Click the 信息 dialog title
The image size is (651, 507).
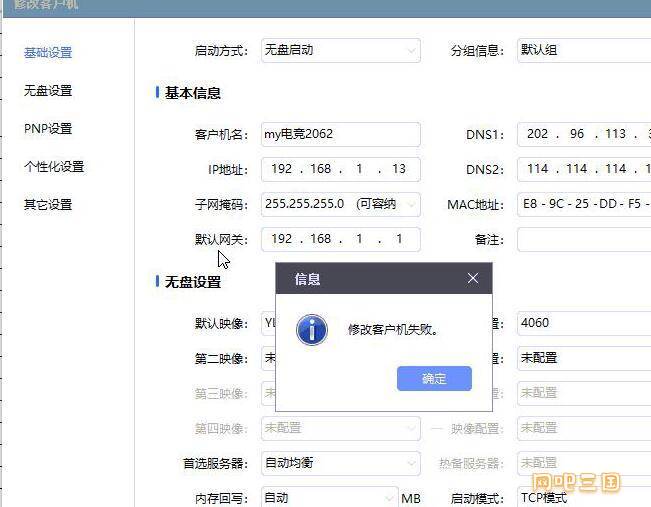tap(307, 279)
